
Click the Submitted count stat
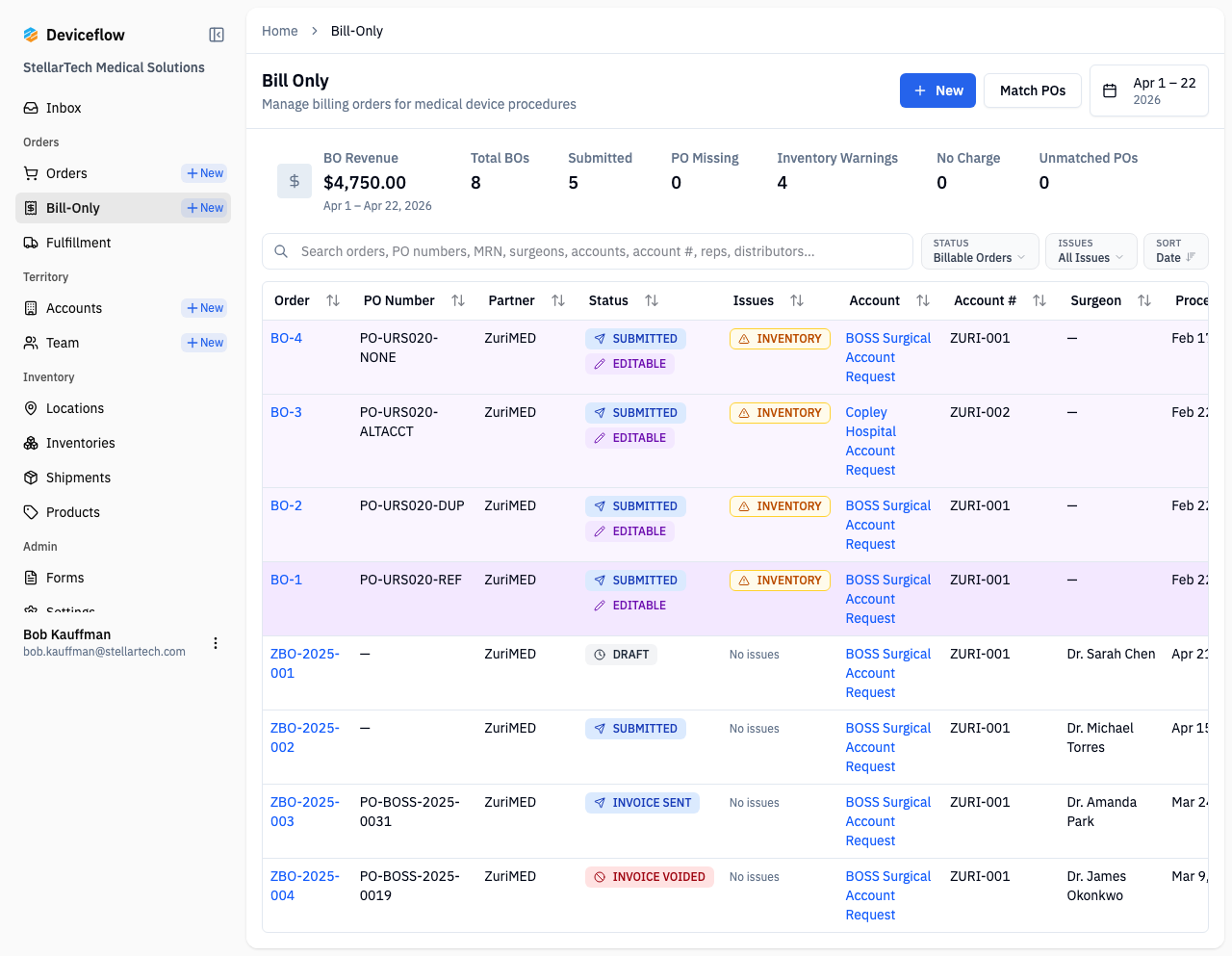(x=600, y=170)
